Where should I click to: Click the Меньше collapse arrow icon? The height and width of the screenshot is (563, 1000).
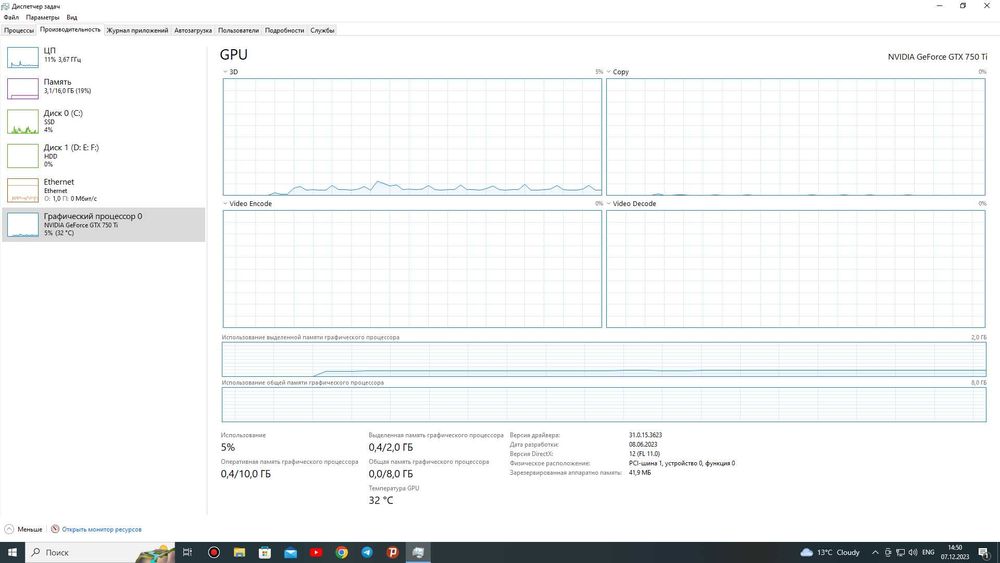tap(9, 529)
